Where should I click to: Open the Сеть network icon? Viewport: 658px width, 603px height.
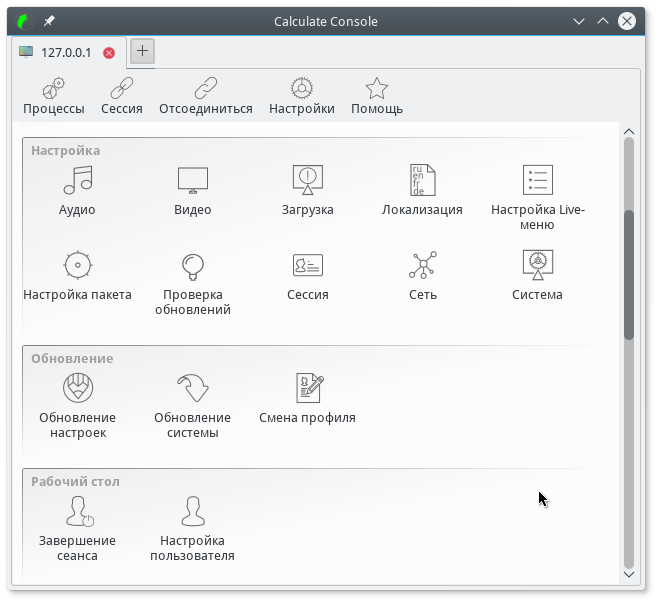tap(422, 266)
